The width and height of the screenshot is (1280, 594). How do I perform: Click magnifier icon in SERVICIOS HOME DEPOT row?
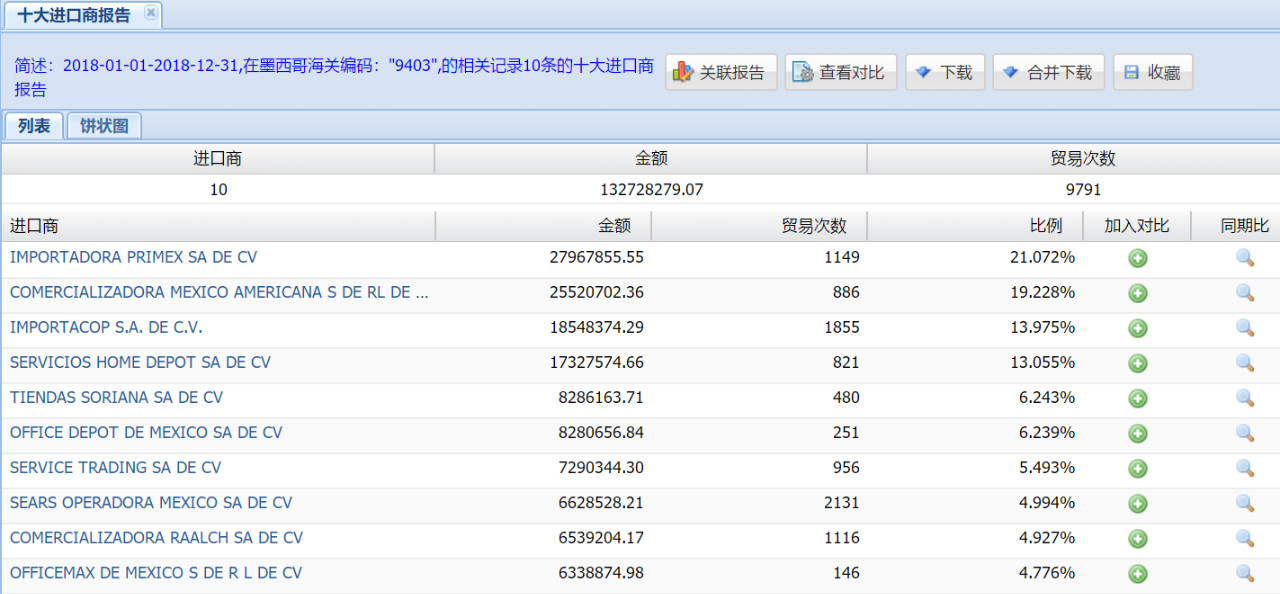[1244, 363]
